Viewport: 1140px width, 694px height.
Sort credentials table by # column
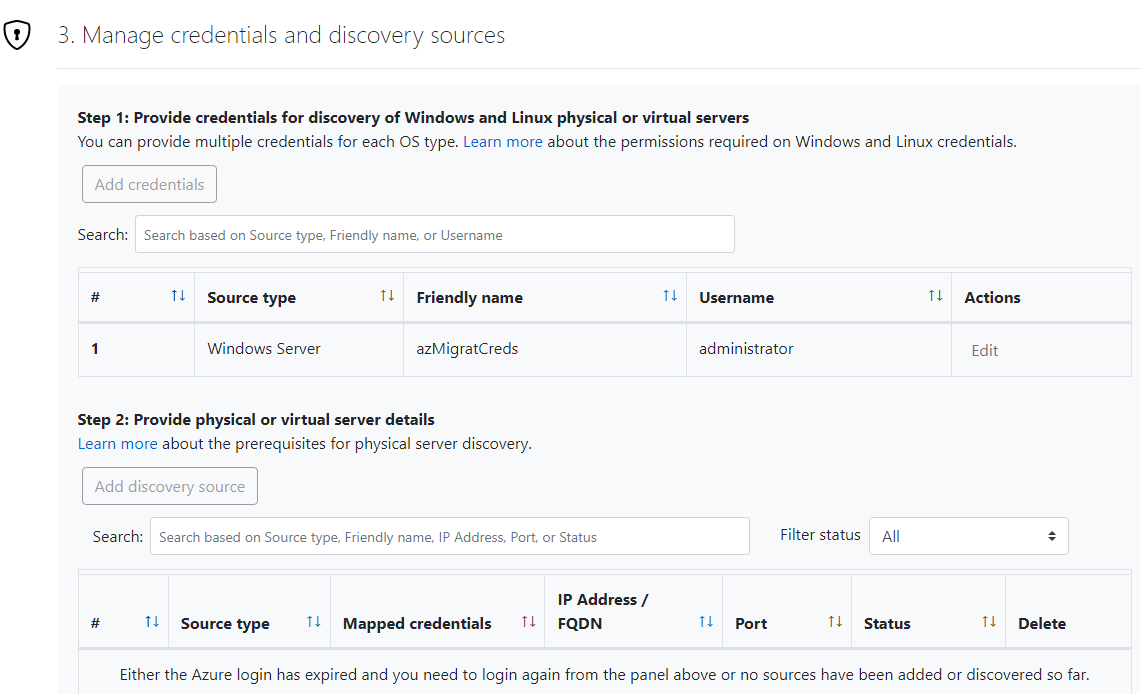179,296
